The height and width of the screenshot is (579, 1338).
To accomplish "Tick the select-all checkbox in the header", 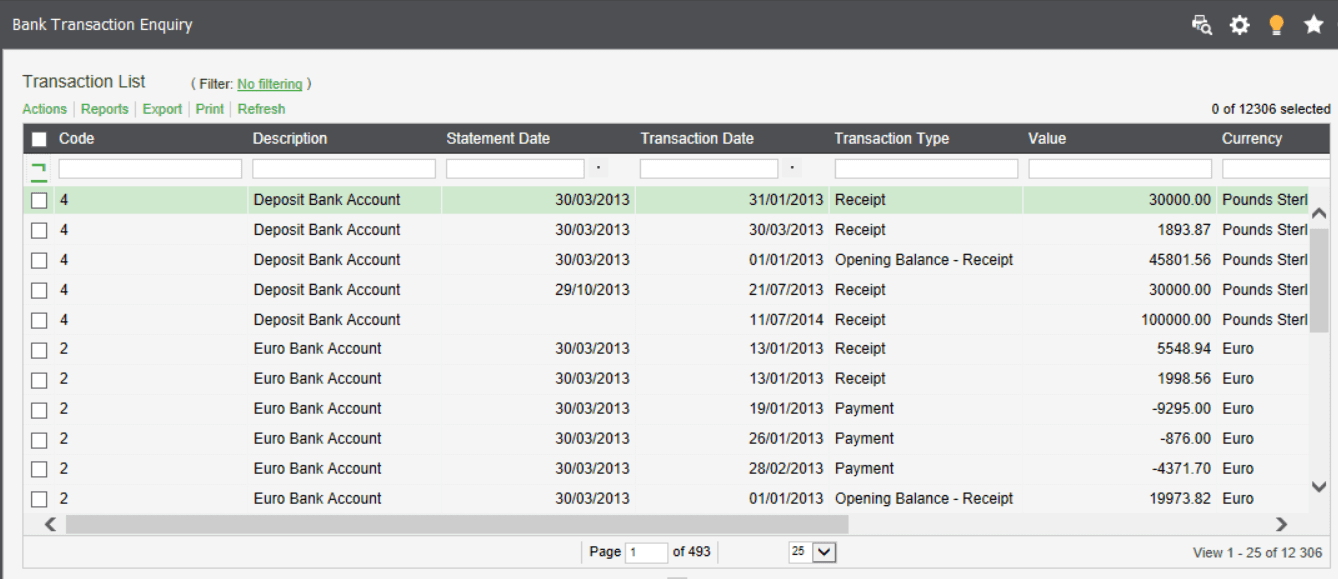I will click(39, 139).
